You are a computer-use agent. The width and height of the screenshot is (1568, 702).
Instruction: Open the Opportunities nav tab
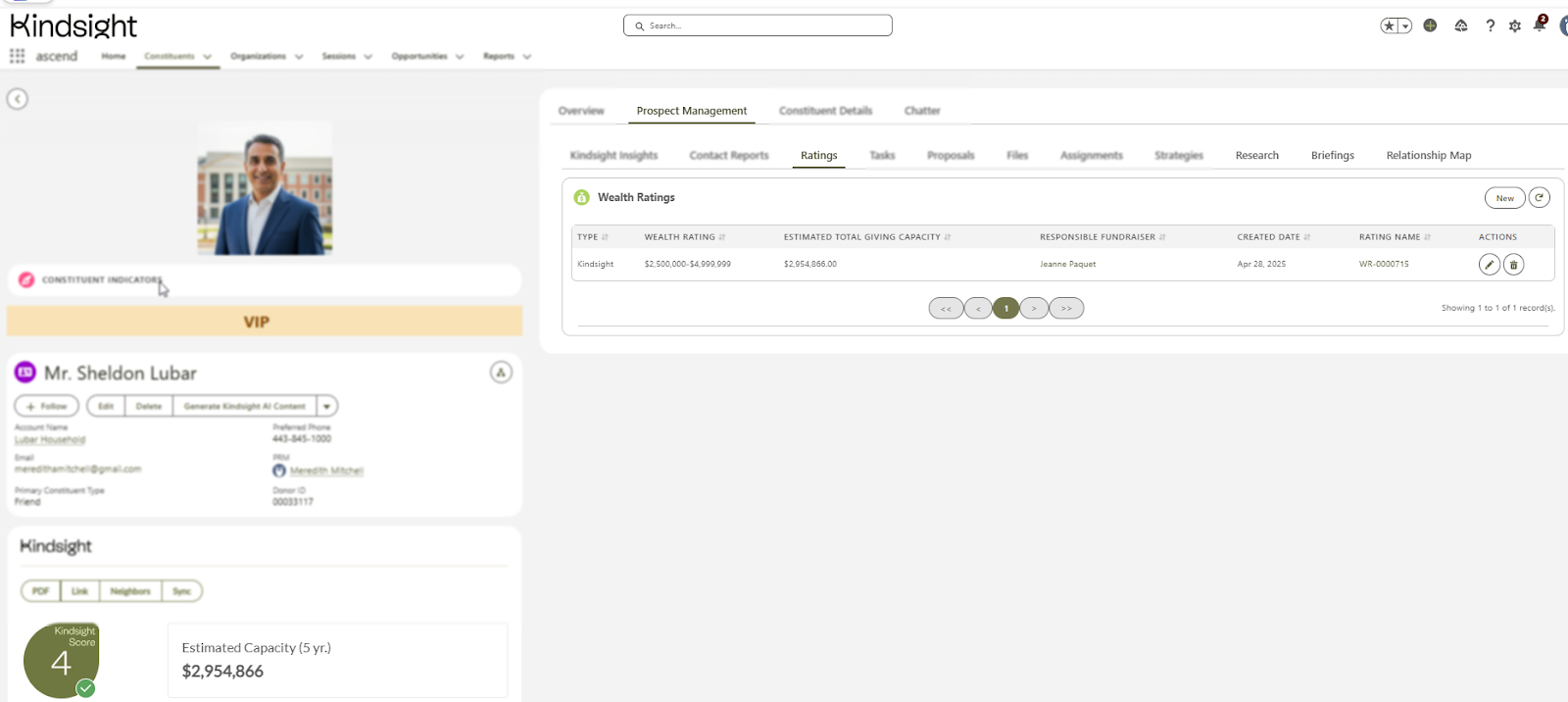click(x=419, y=56)
